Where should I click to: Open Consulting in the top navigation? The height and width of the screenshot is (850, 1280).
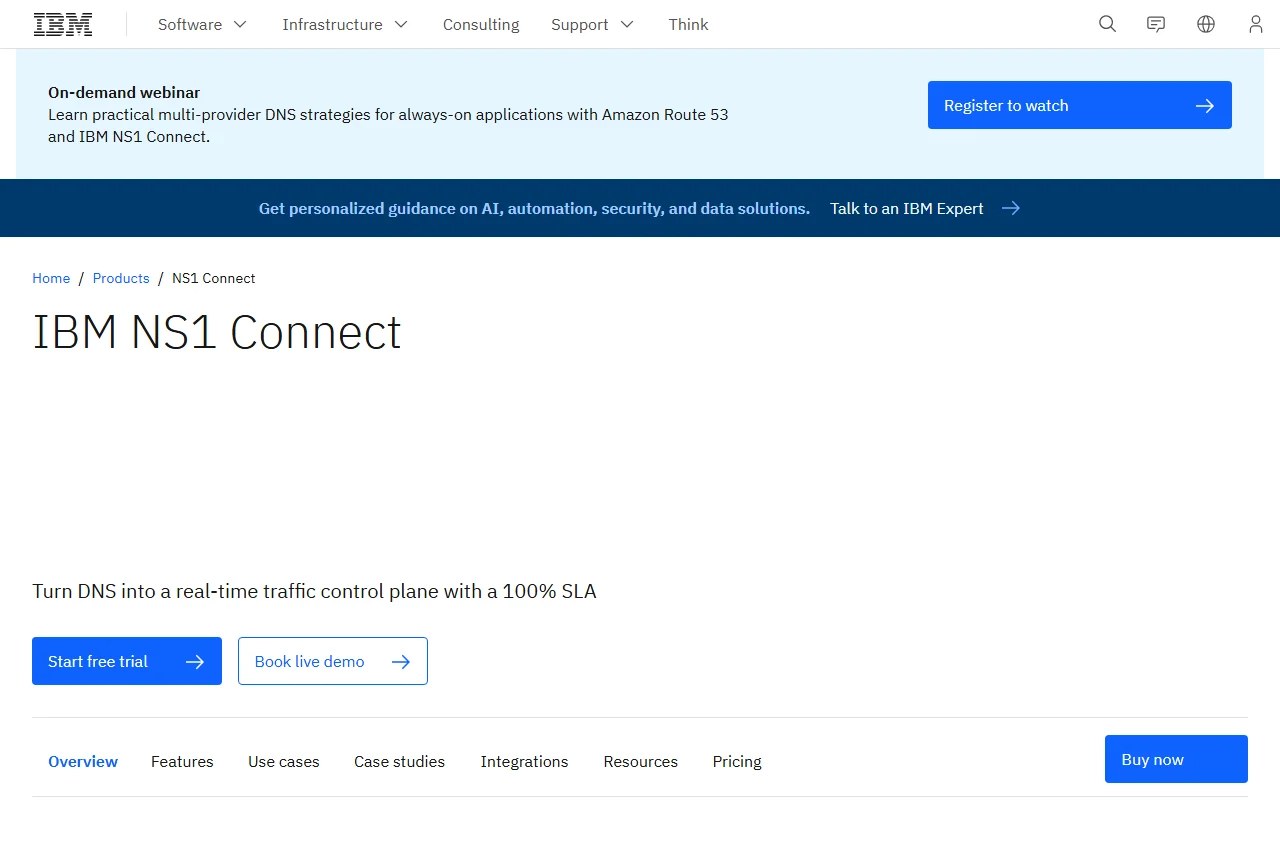coord(481,24)
